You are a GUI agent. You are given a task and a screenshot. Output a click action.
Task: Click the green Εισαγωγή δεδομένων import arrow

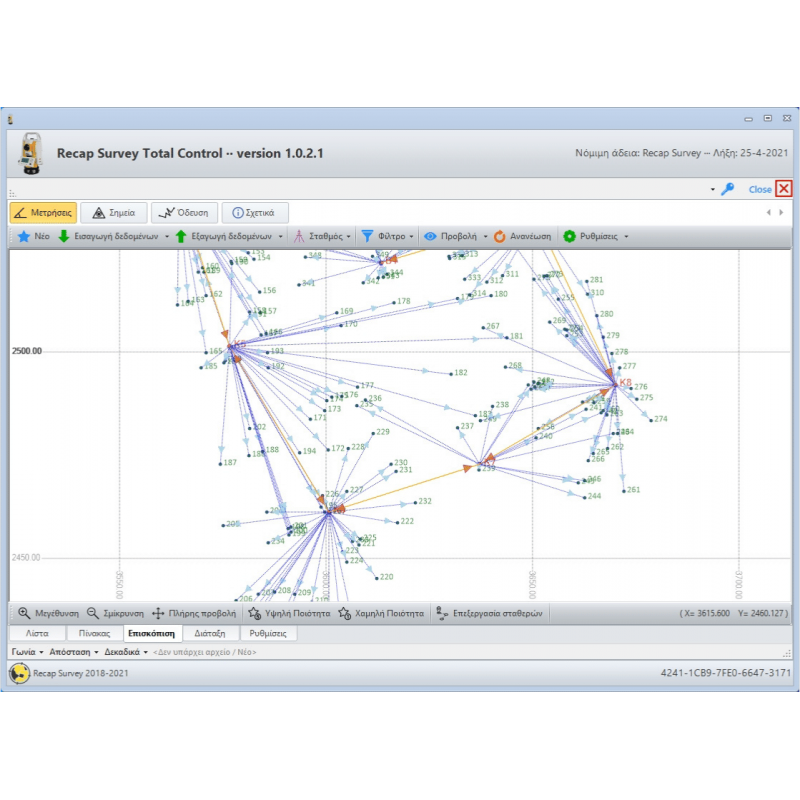click(x=64, y=237)
